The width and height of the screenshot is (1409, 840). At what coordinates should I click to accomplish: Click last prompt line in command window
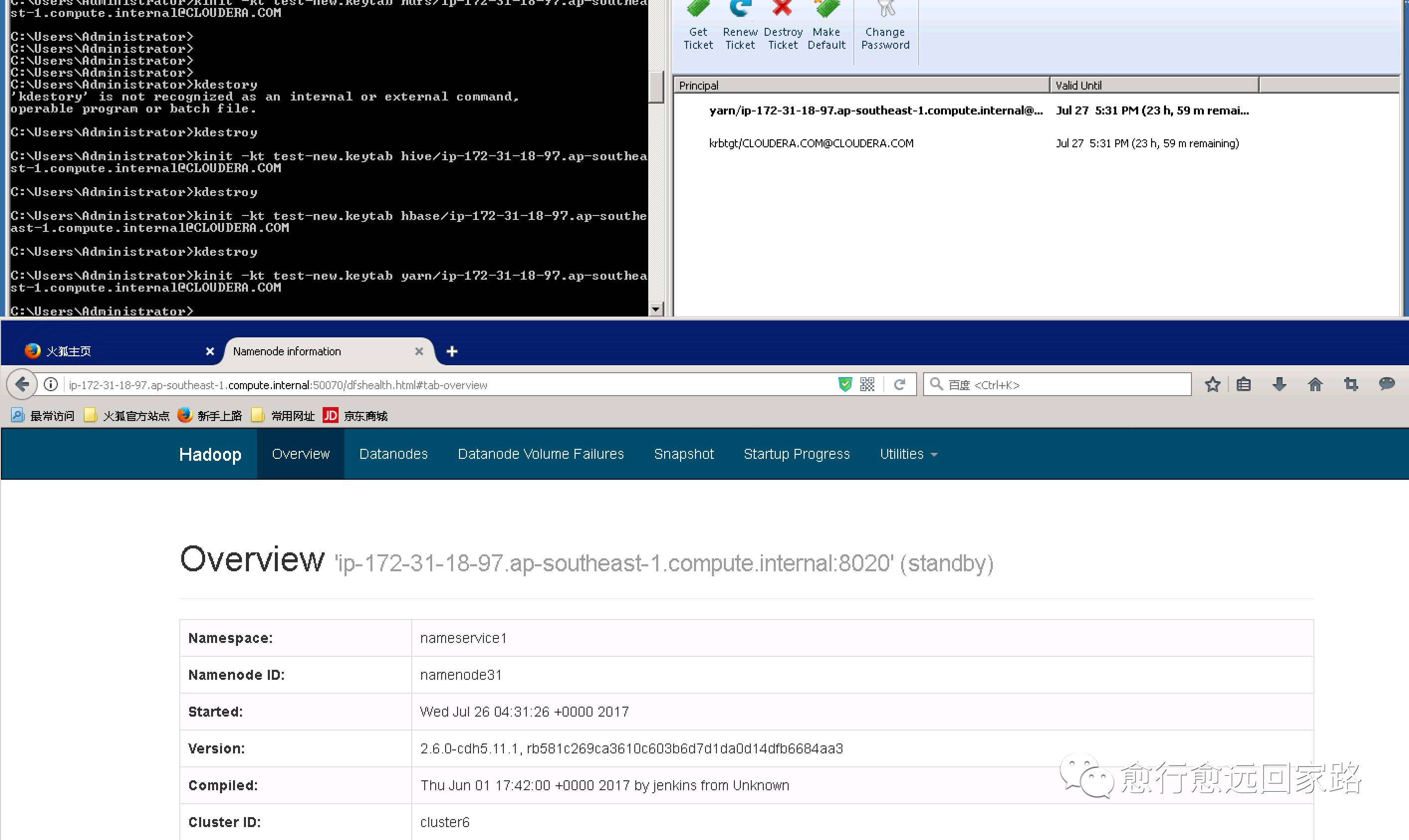coord(102,311)
